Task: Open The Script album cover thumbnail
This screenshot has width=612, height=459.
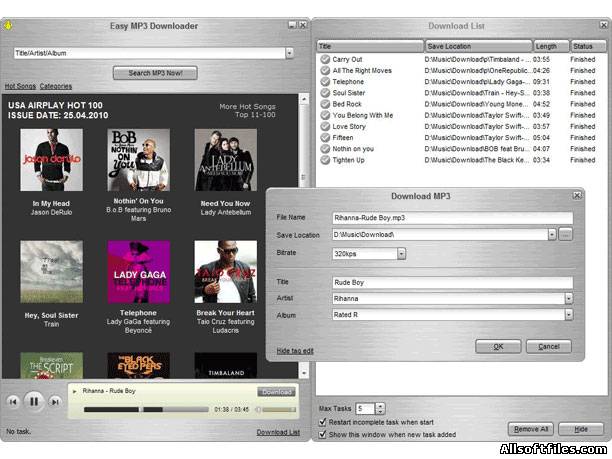Action: [52, 366]
